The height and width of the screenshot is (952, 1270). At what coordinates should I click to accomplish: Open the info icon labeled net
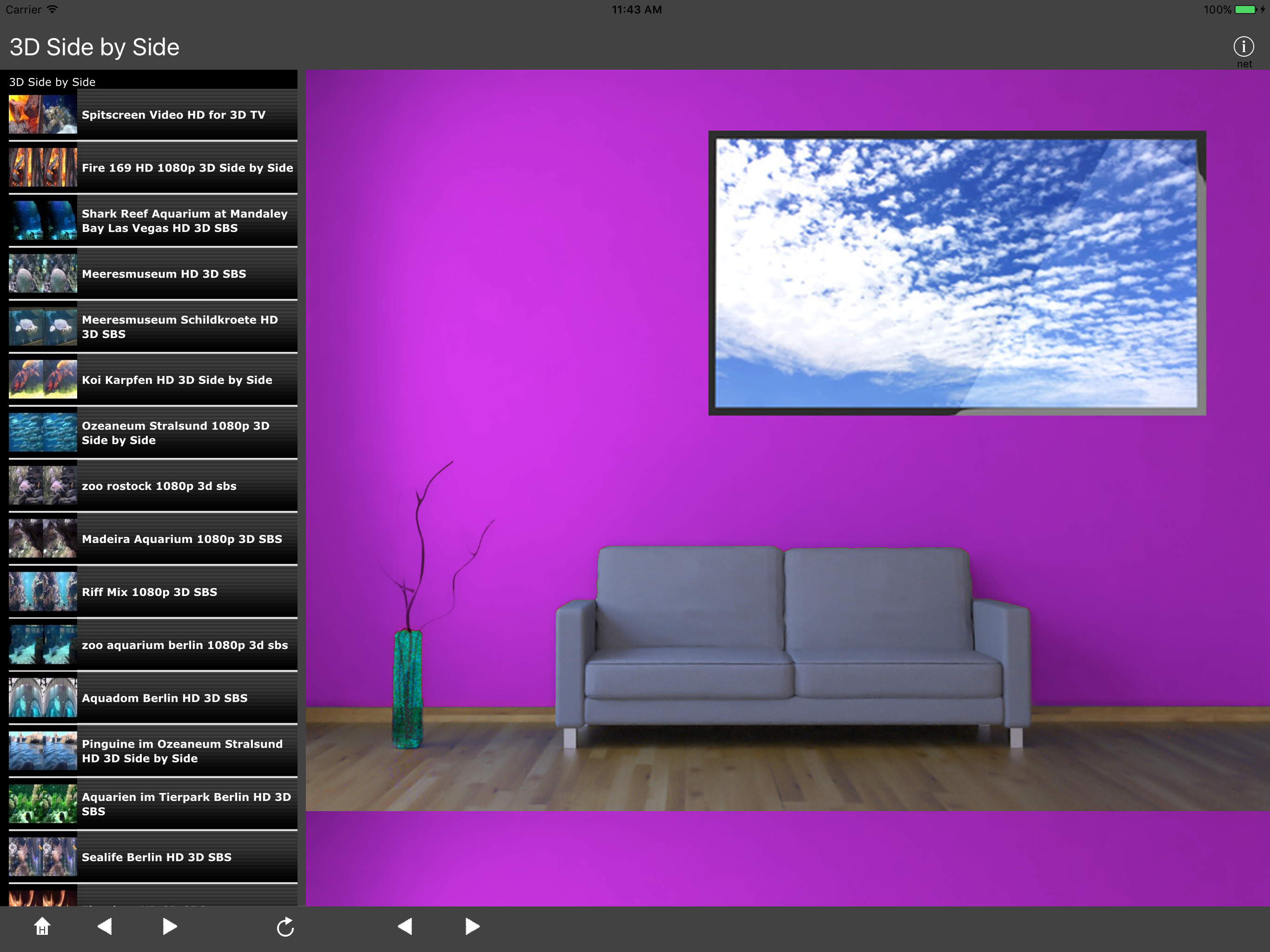click(x=1243, y=47)
